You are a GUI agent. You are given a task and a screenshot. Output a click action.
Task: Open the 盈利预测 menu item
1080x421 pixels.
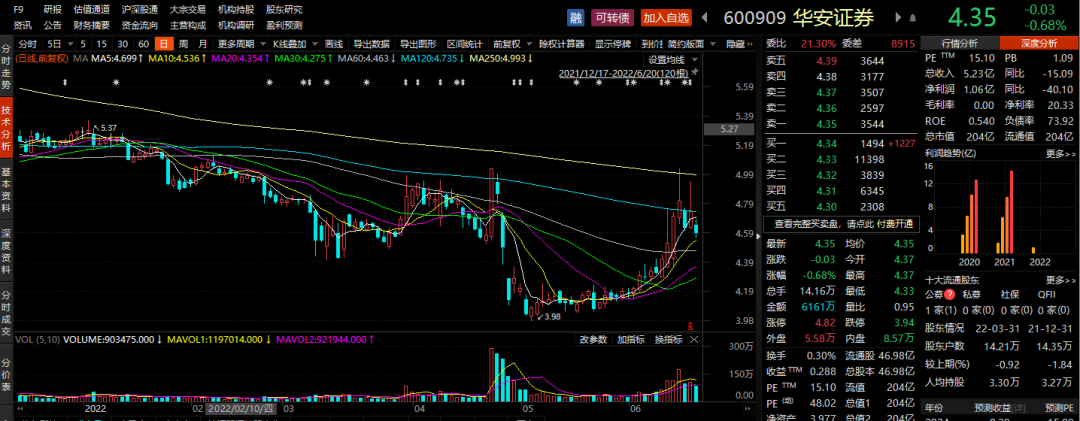point(284,25)
